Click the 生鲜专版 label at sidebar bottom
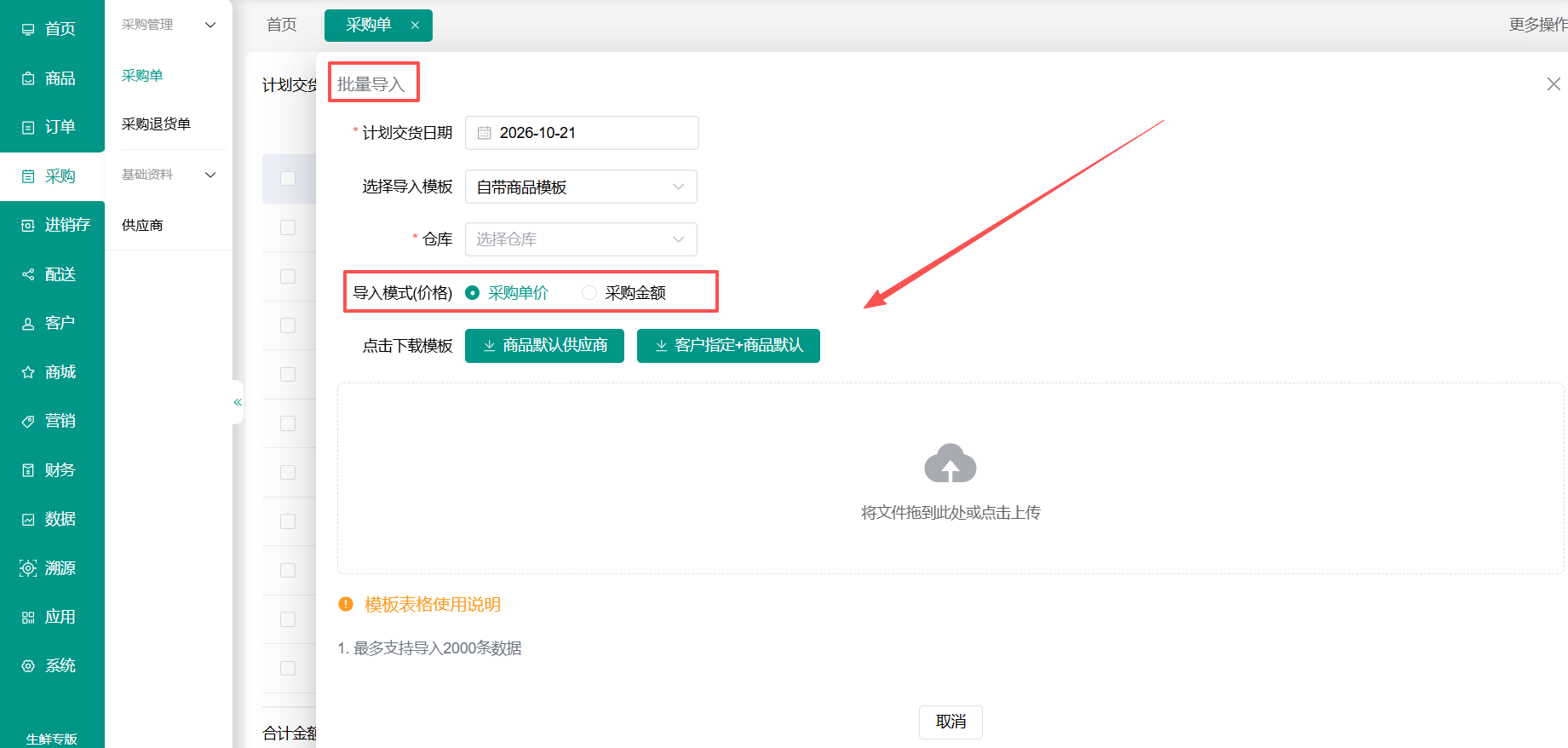 tap(52, 739)
